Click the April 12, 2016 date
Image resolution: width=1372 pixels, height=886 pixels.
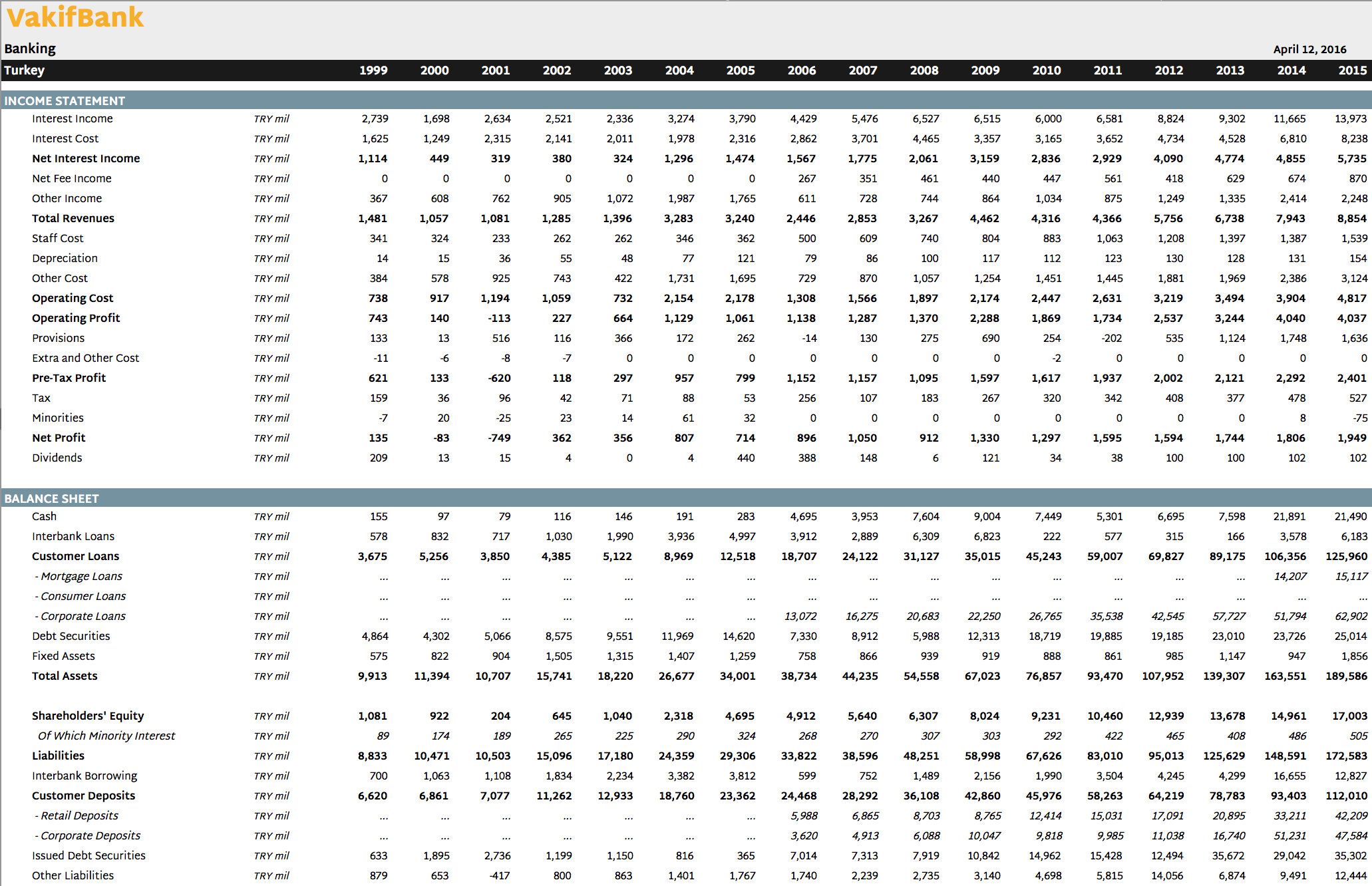pyautogui.click(x=1309, y=49)
